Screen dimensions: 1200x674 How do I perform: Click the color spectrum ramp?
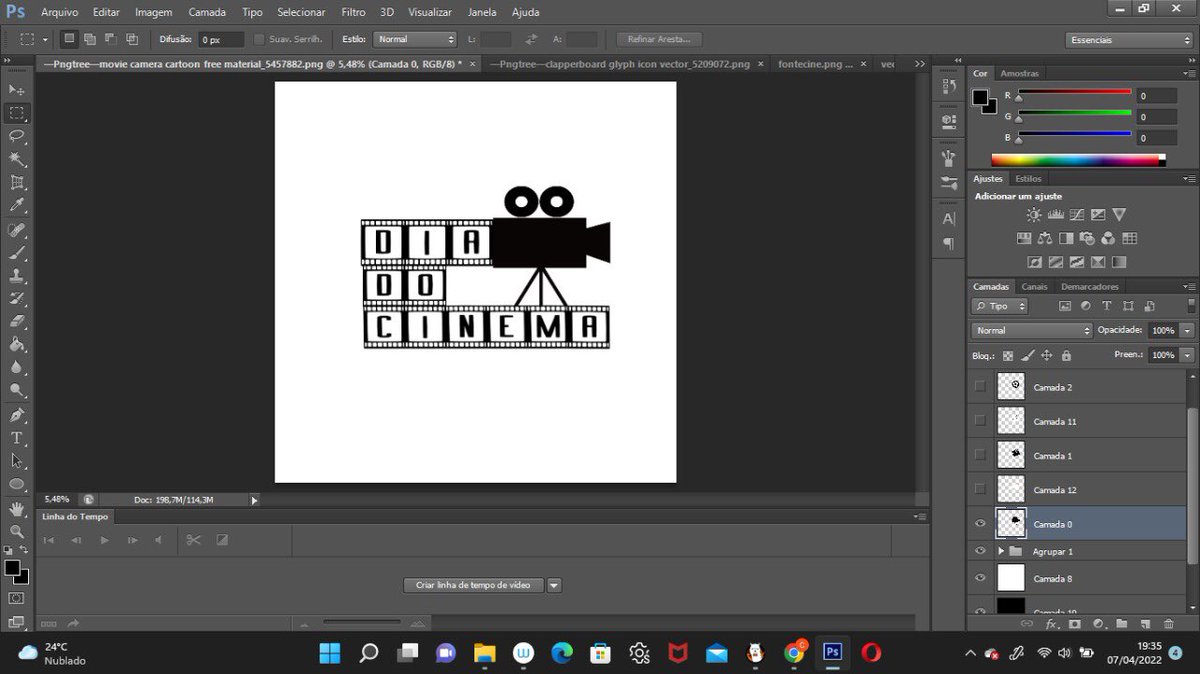click(x=1078, y=160)
